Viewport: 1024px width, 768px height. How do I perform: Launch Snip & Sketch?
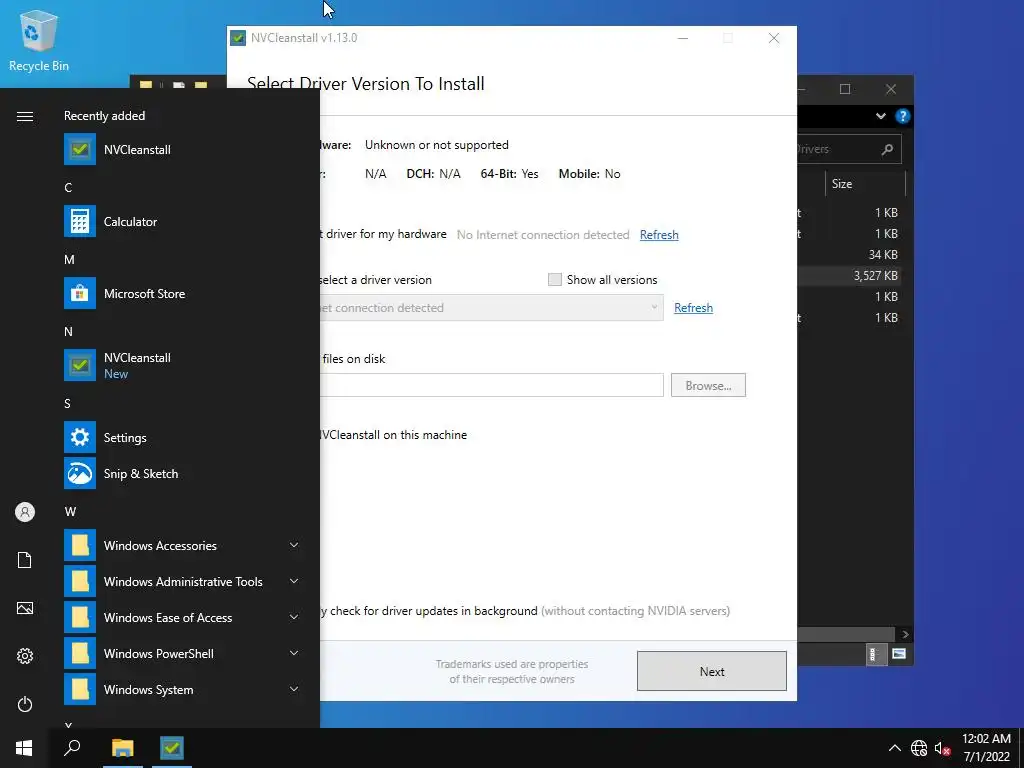(182, 473)
